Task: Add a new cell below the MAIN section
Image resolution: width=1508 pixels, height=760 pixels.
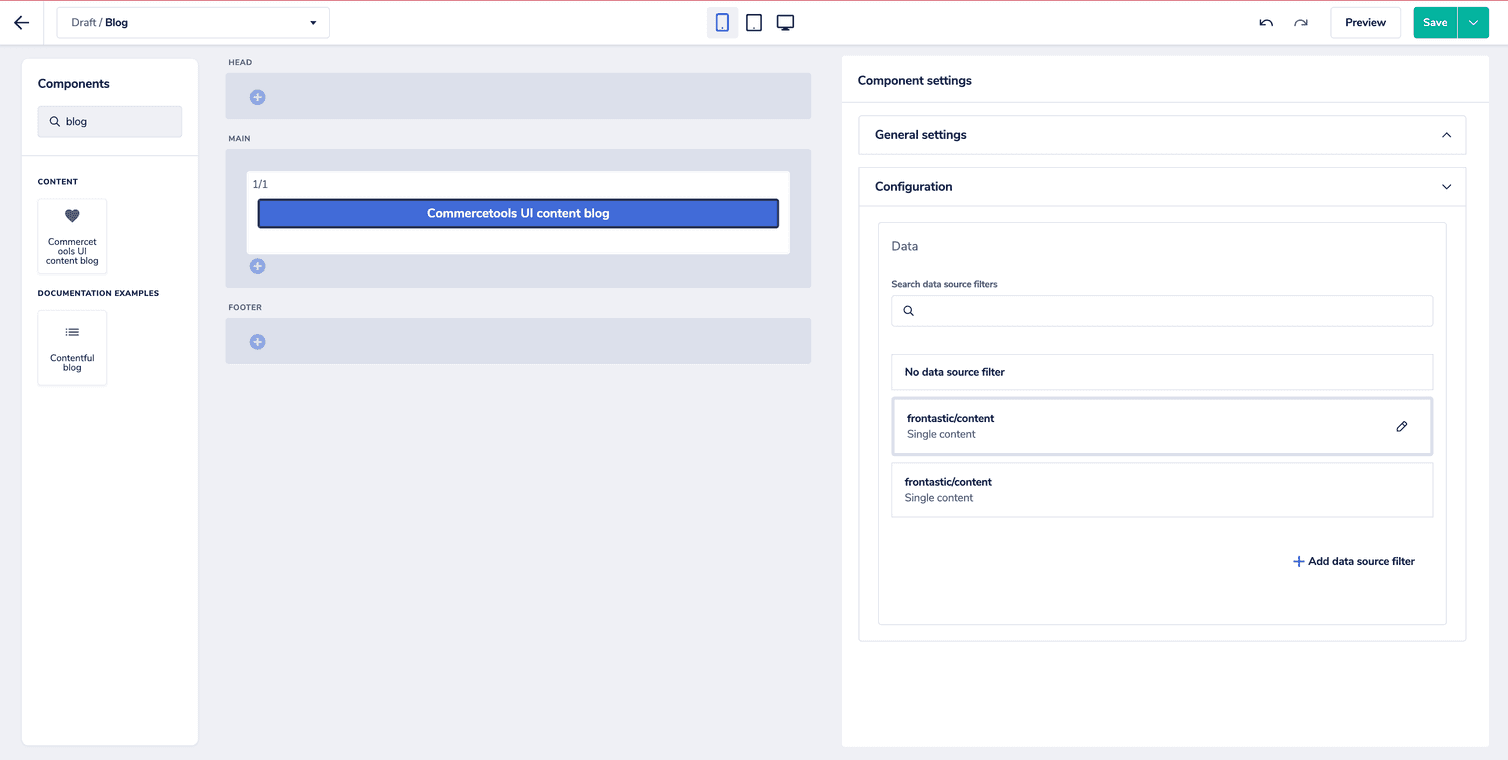Action: [x=257, y=266]
